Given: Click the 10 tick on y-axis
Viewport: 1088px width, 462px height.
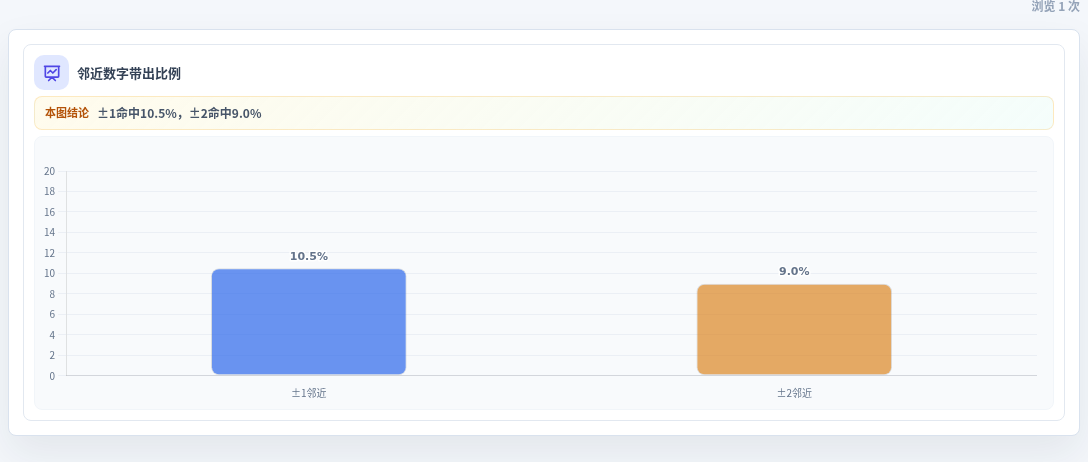Looking at the screenshot, I should pos(49,273).
